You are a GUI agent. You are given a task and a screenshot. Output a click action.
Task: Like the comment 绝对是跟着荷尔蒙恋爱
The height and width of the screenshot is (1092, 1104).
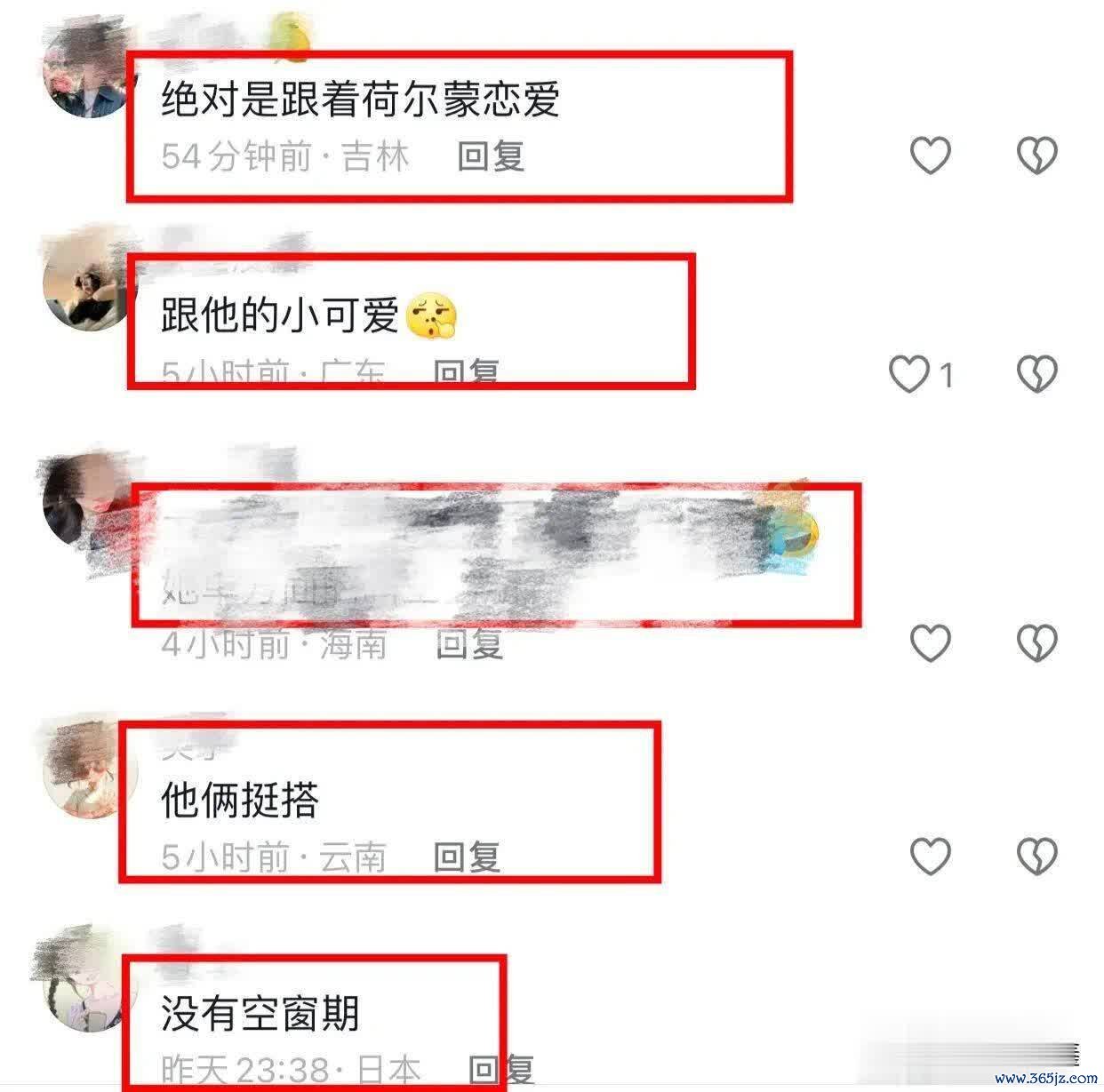pos(931,155)
